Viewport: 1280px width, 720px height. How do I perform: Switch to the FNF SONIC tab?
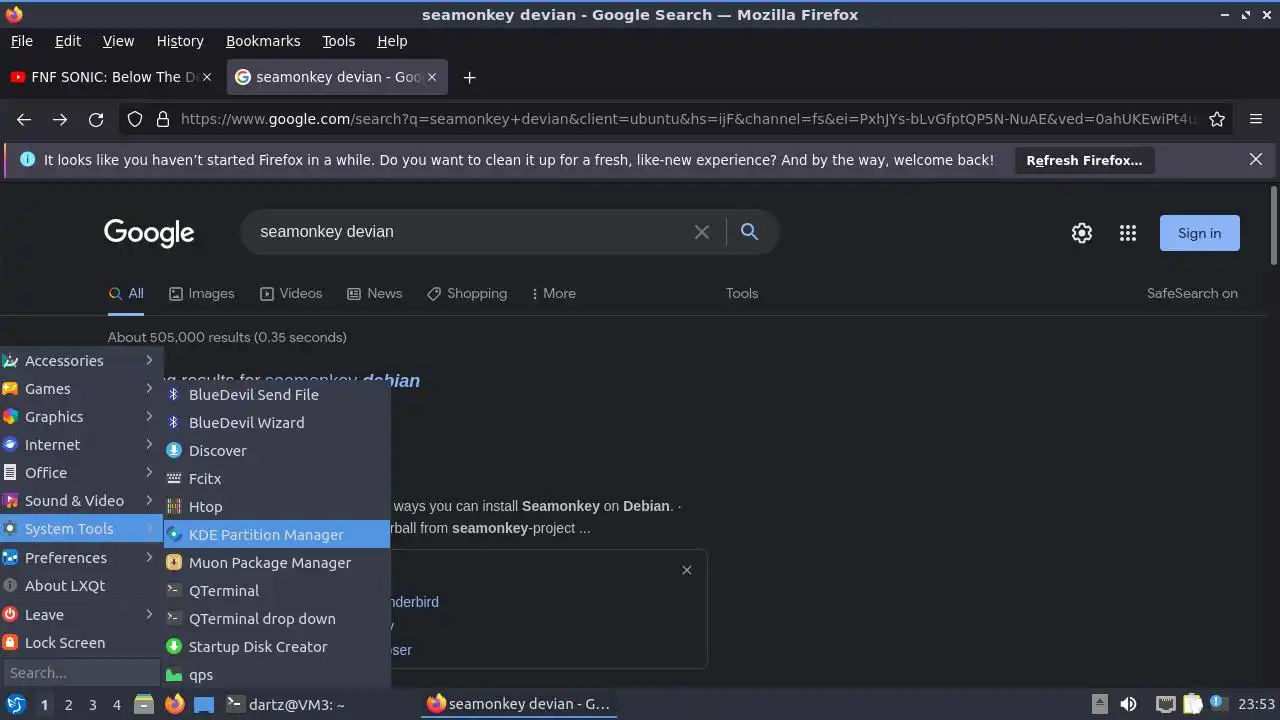pos(113,77)
